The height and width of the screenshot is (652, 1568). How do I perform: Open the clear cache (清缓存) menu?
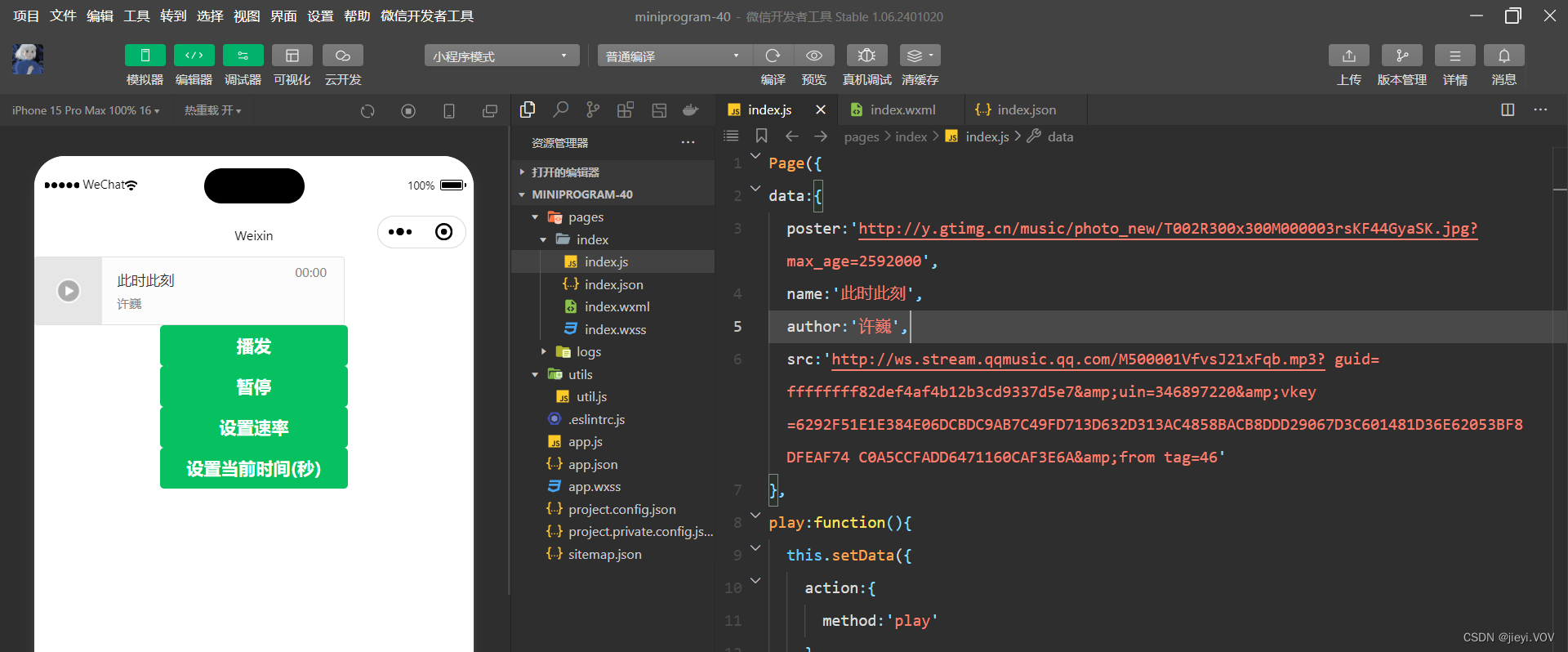tap(920, 56)
